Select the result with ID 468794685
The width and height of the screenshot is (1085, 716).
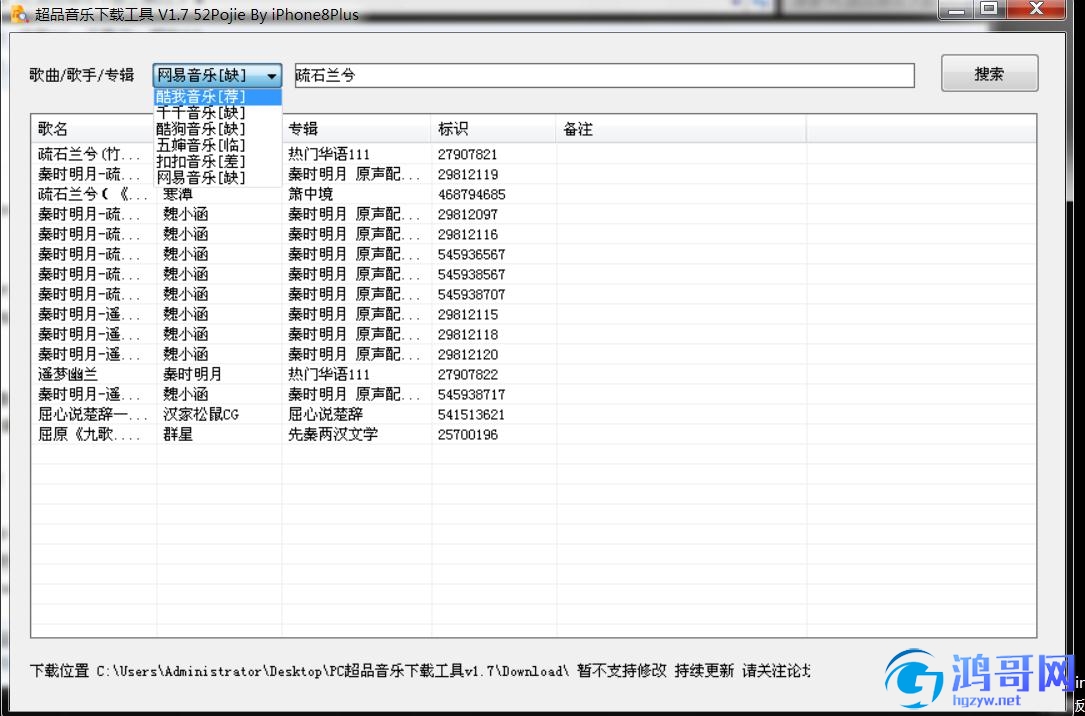point(534,194)
